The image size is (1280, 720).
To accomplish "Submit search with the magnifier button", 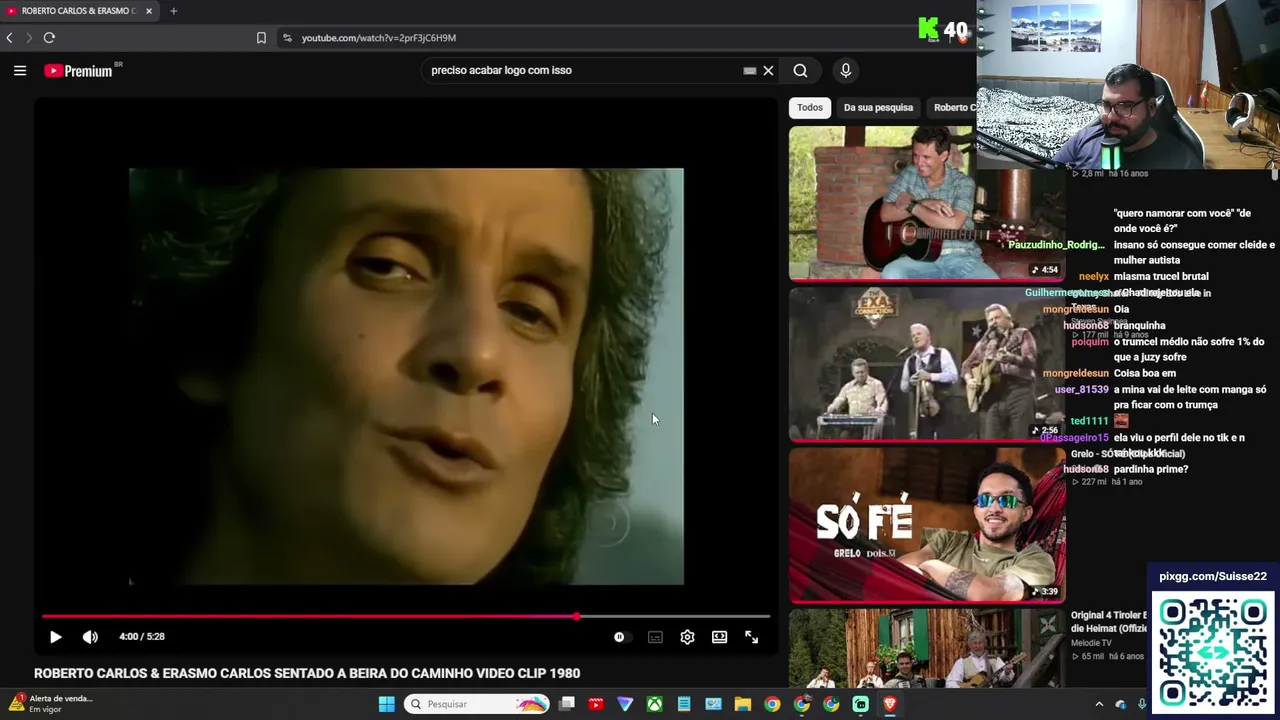I will [x=800, y=70].
